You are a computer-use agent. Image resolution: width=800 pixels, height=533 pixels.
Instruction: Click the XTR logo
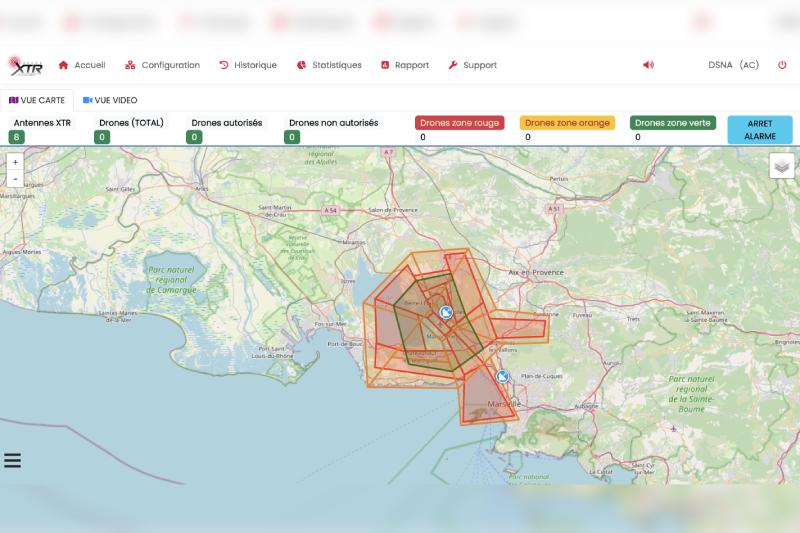point(26,66)
